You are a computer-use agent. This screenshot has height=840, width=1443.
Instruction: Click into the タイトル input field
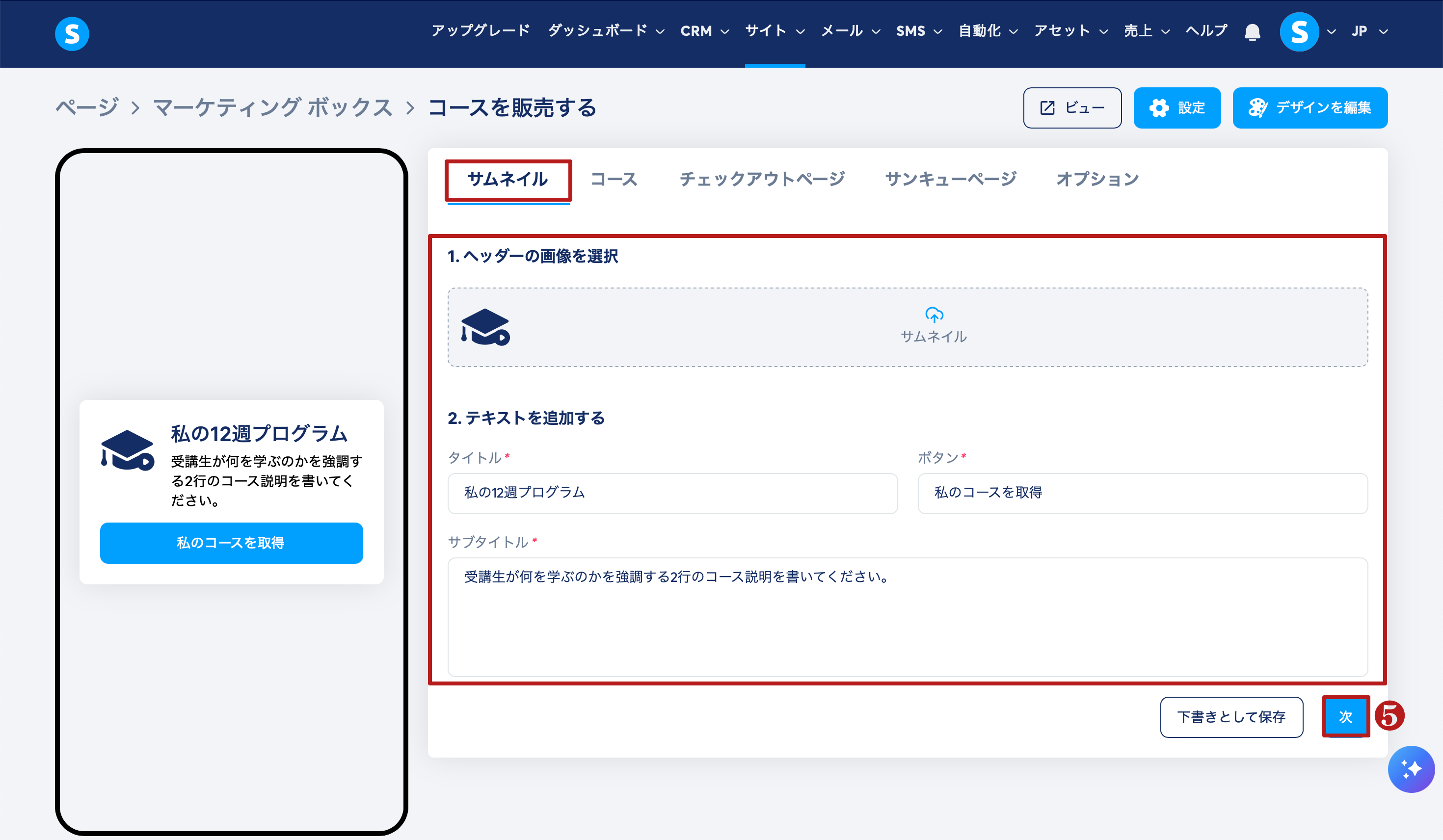(x=672, y=493)
